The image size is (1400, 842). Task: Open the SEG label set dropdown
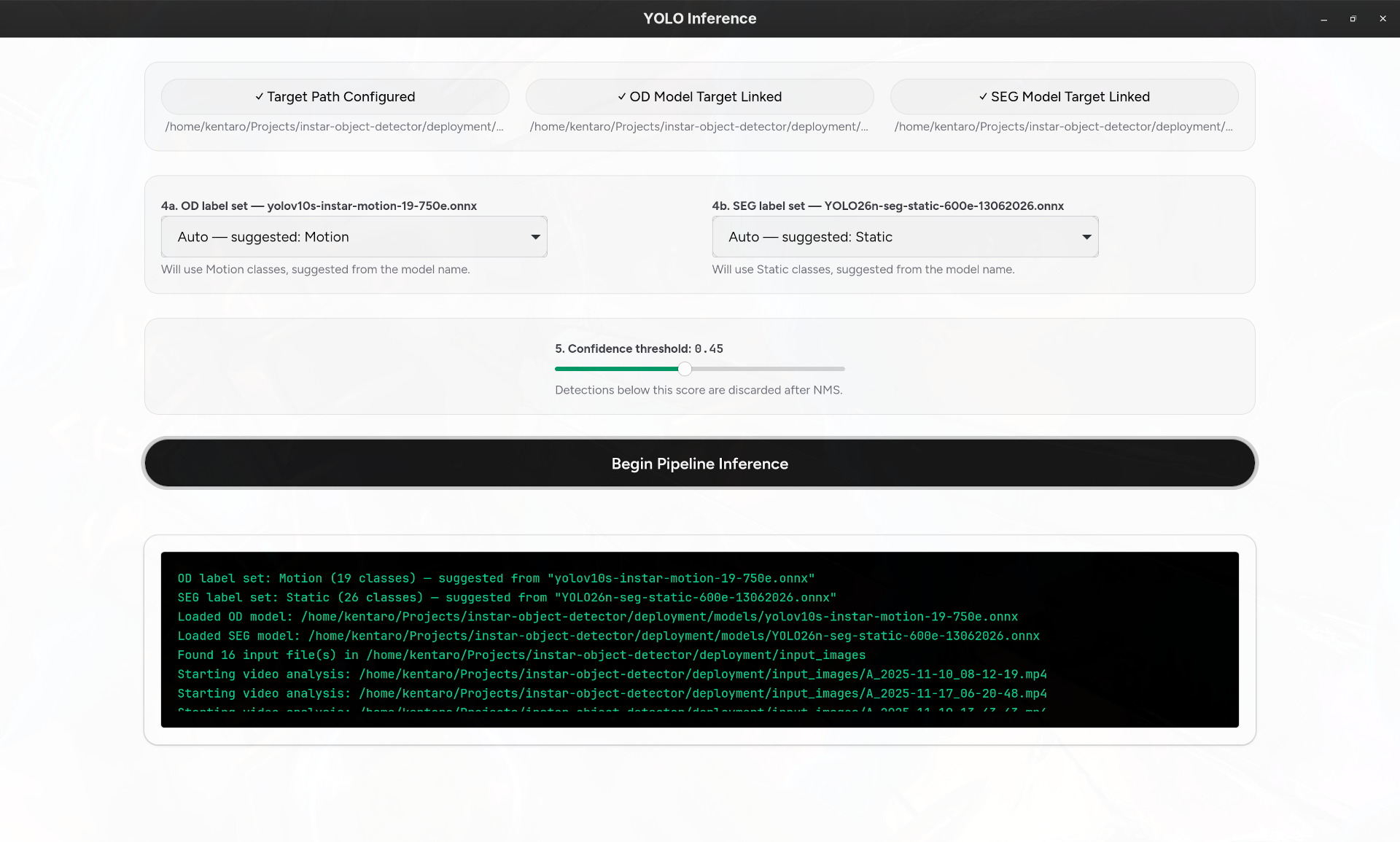click(905, 237)
